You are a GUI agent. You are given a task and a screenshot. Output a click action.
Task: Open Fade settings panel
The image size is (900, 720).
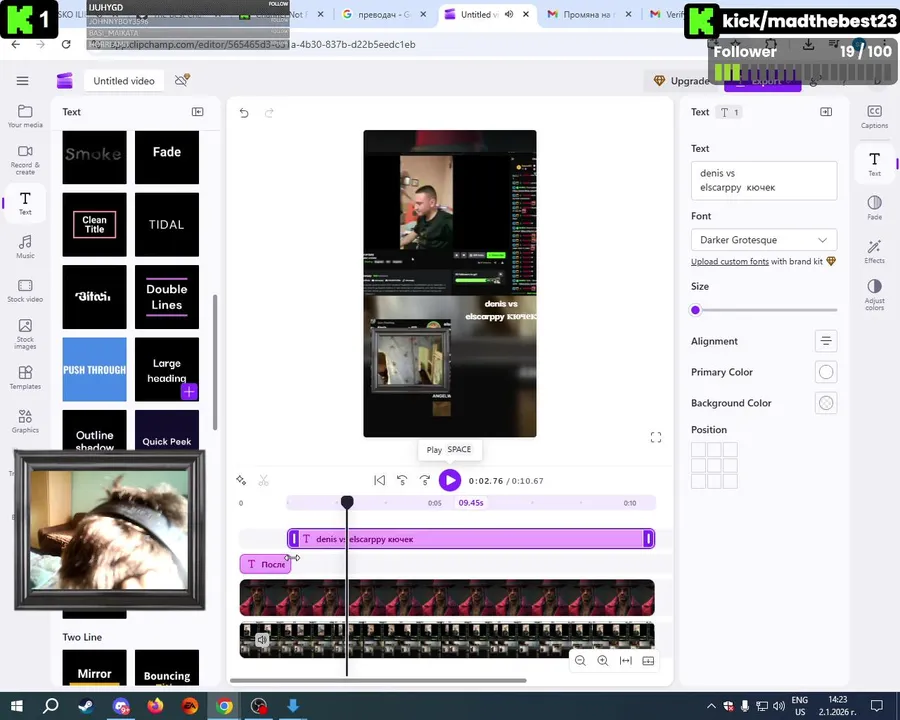click(874, 208)
